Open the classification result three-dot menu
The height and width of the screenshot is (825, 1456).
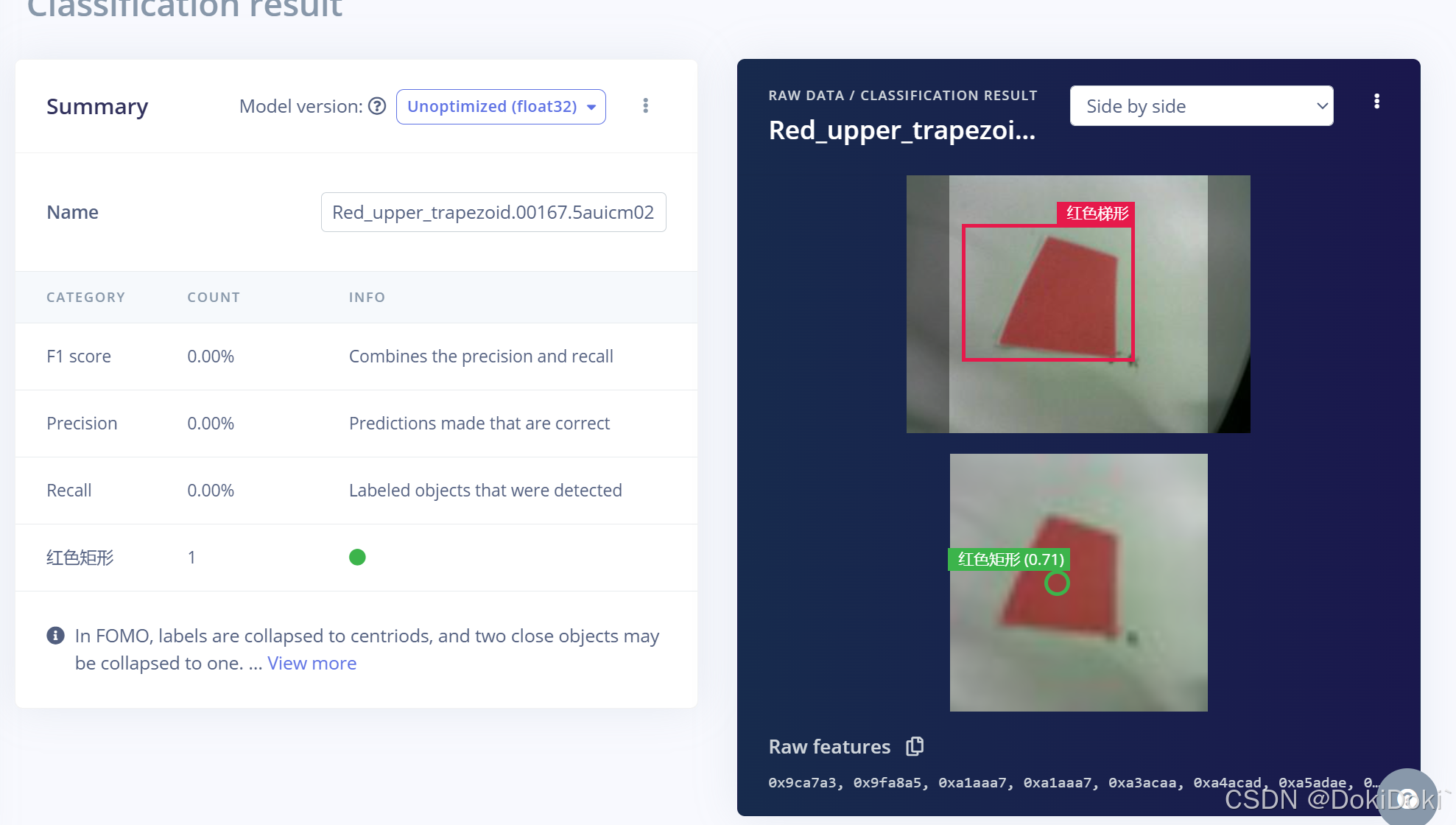1376,102
